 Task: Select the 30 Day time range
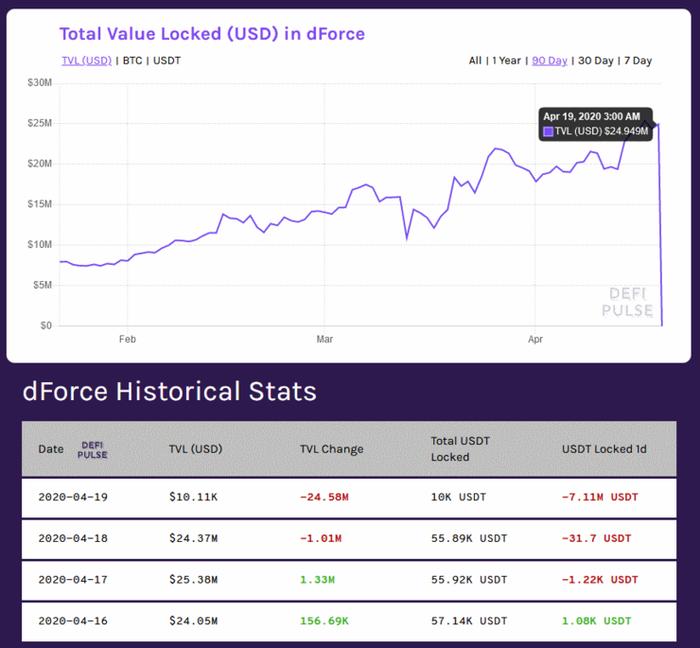(596, 60)
